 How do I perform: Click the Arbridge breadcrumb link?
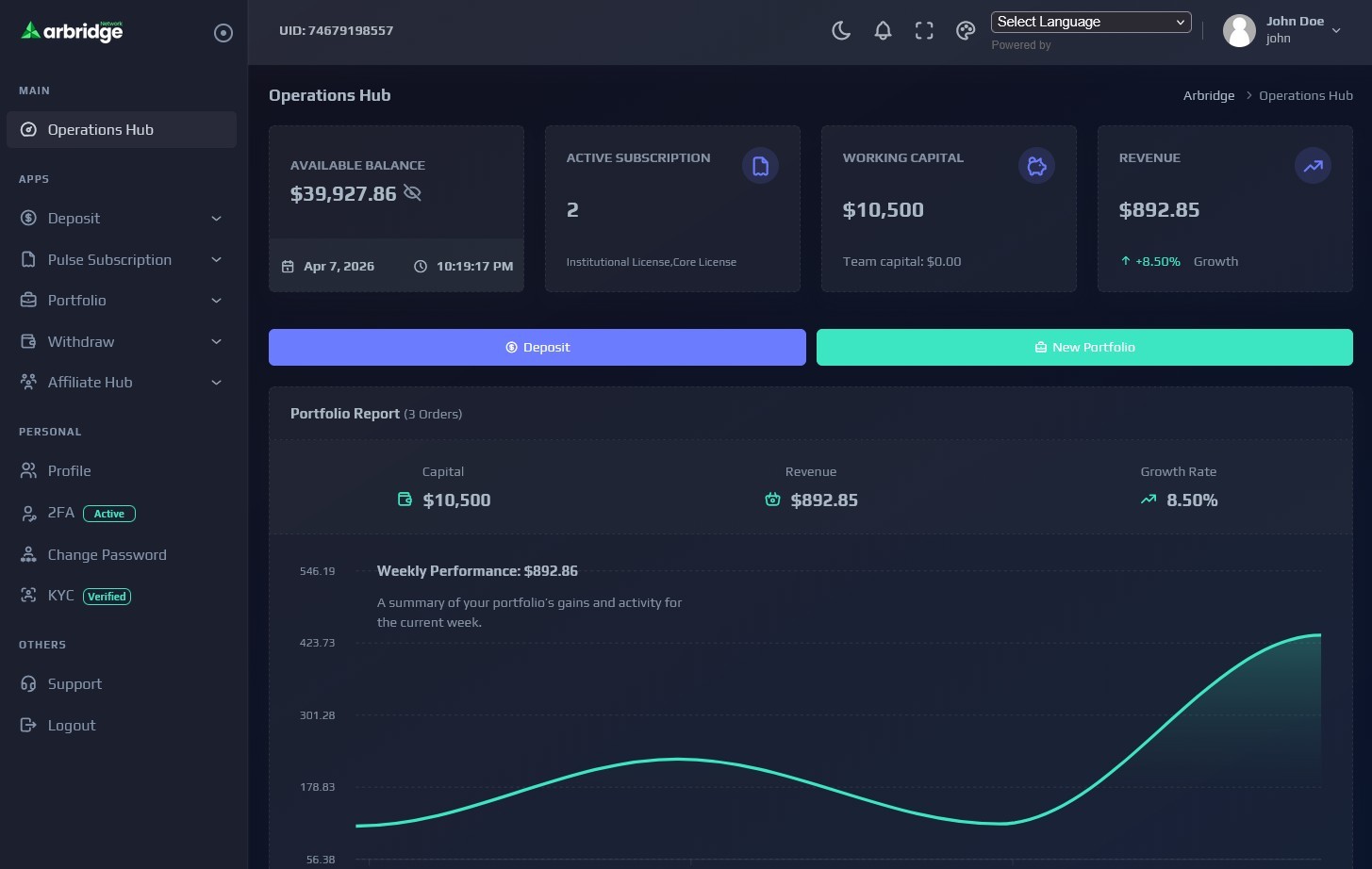(1208, 96)
